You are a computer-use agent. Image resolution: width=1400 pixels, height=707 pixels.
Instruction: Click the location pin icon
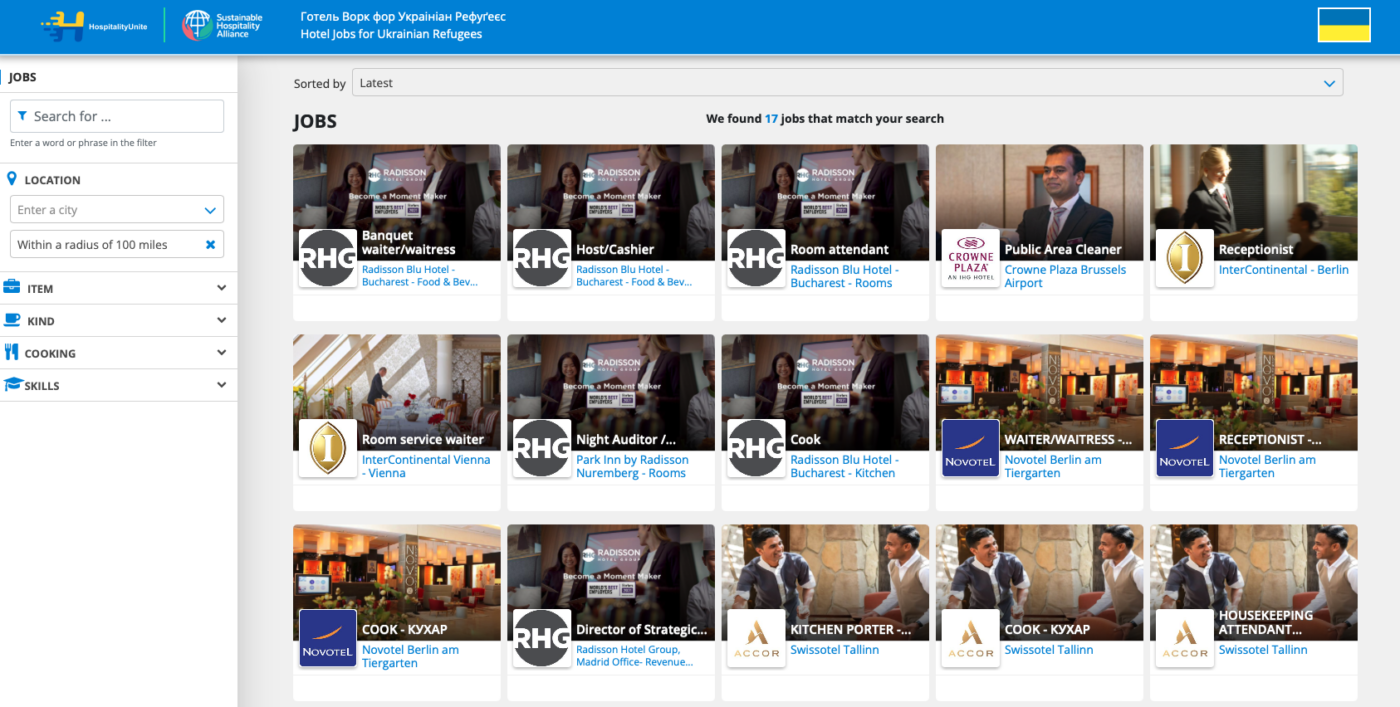[12, 179]
